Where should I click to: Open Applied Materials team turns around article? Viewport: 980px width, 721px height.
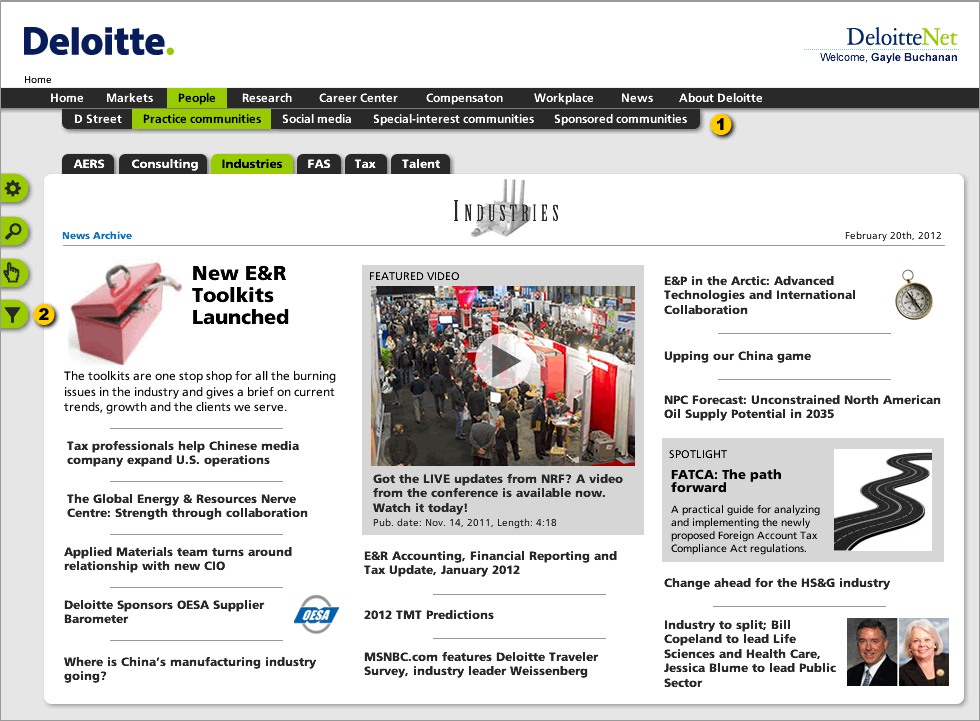[x=178, y=559]
